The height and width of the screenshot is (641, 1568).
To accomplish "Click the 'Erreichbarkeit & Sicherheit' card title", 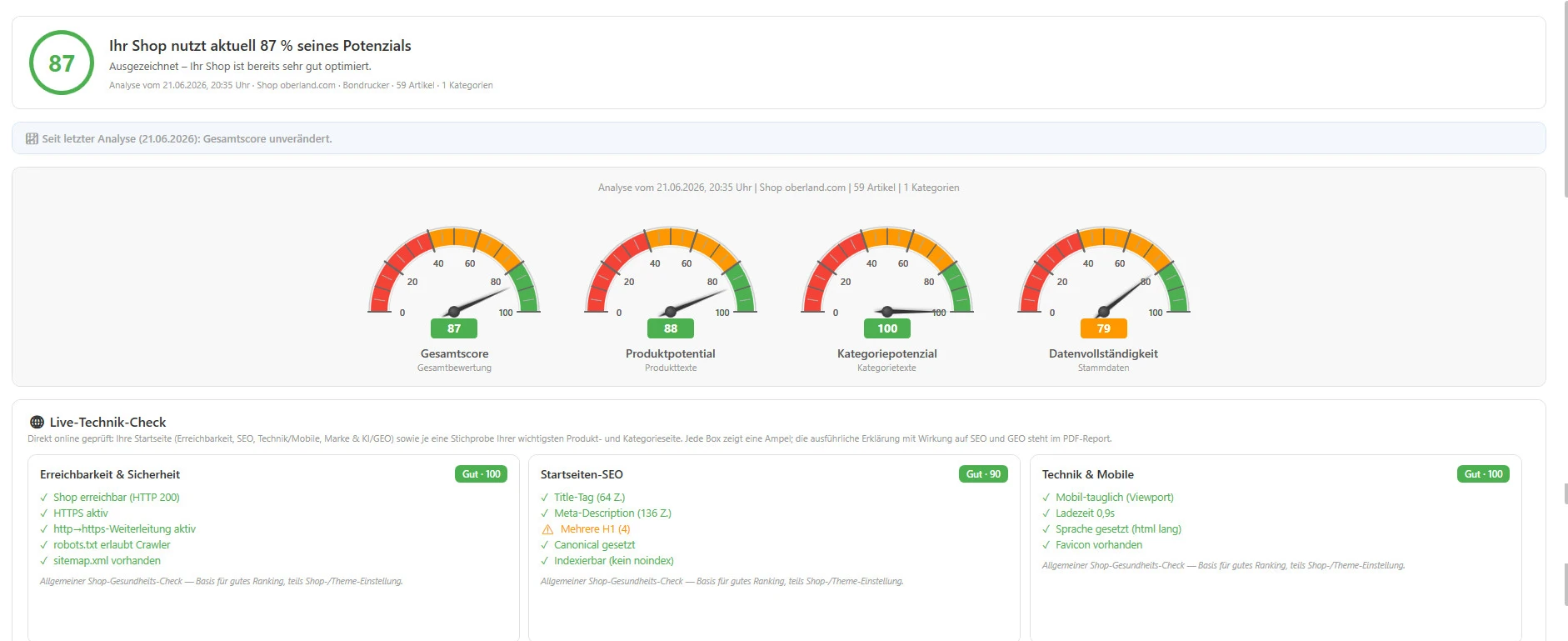I will [110, 474].
